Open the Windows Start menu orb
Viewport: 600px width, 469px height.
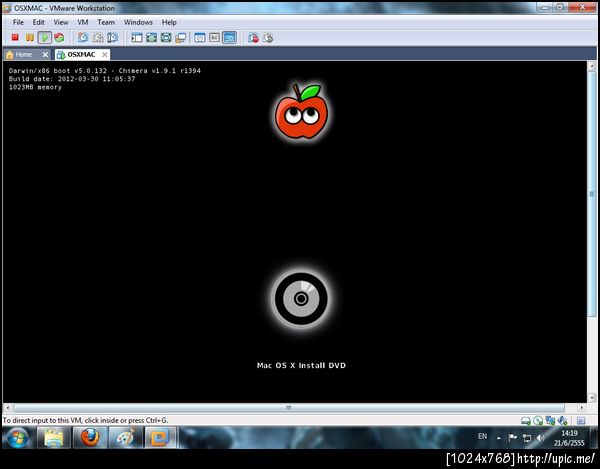[x=18, y=438]
